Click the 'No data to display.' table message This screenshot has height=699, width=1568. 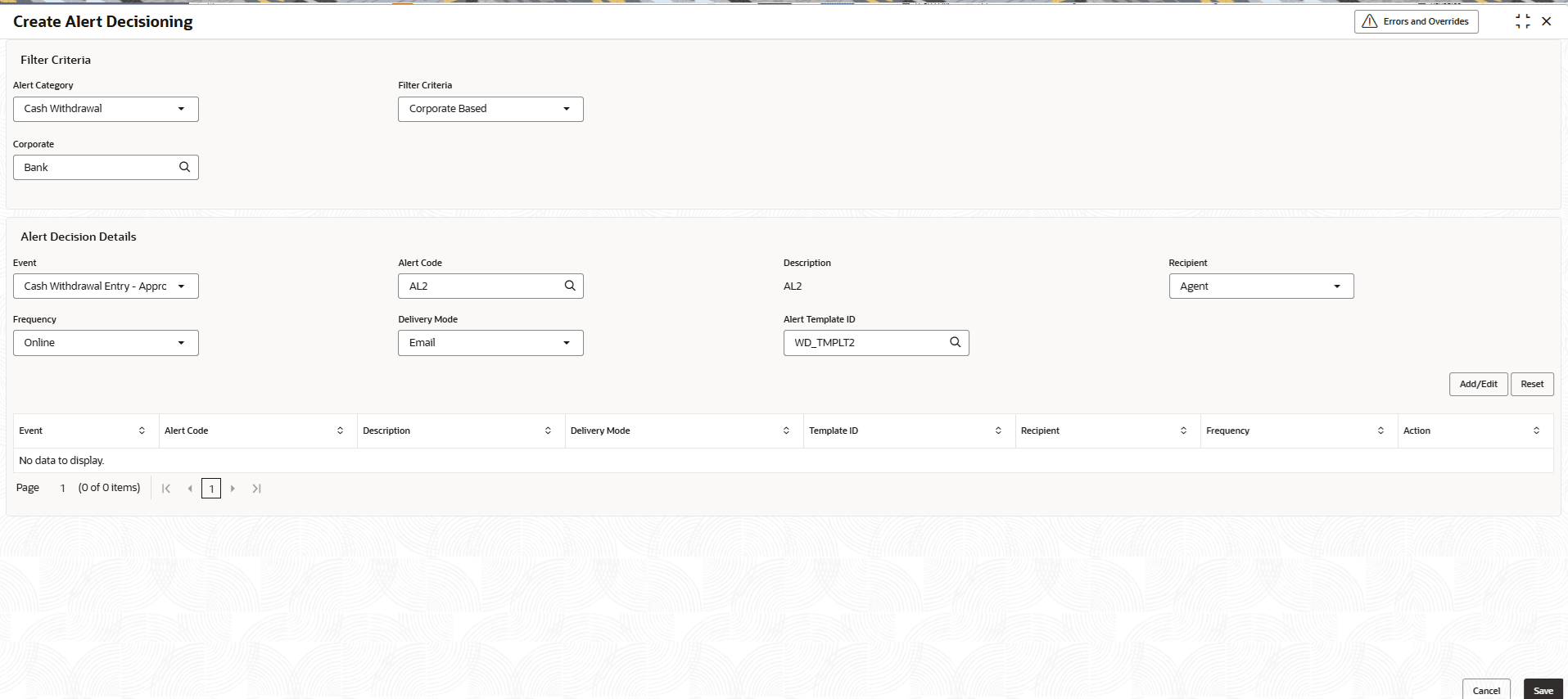[x=61, y=461]
